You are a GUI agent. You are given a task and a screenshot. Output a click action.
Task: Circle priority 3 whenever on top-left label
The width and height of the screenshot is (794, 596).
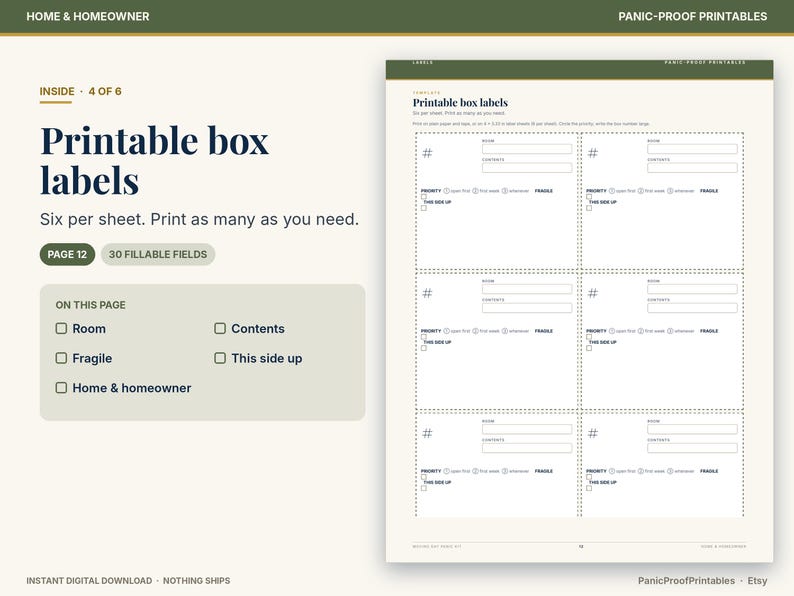point(505,191)
